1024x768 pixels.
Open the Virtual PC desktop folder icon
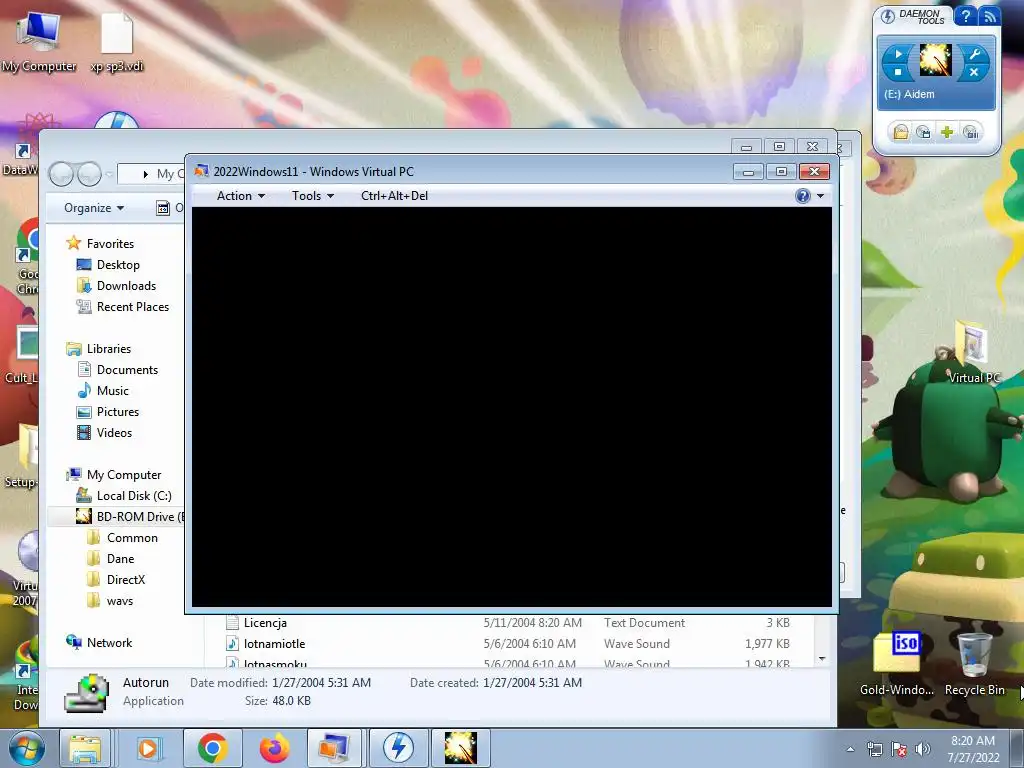point(973,353)
